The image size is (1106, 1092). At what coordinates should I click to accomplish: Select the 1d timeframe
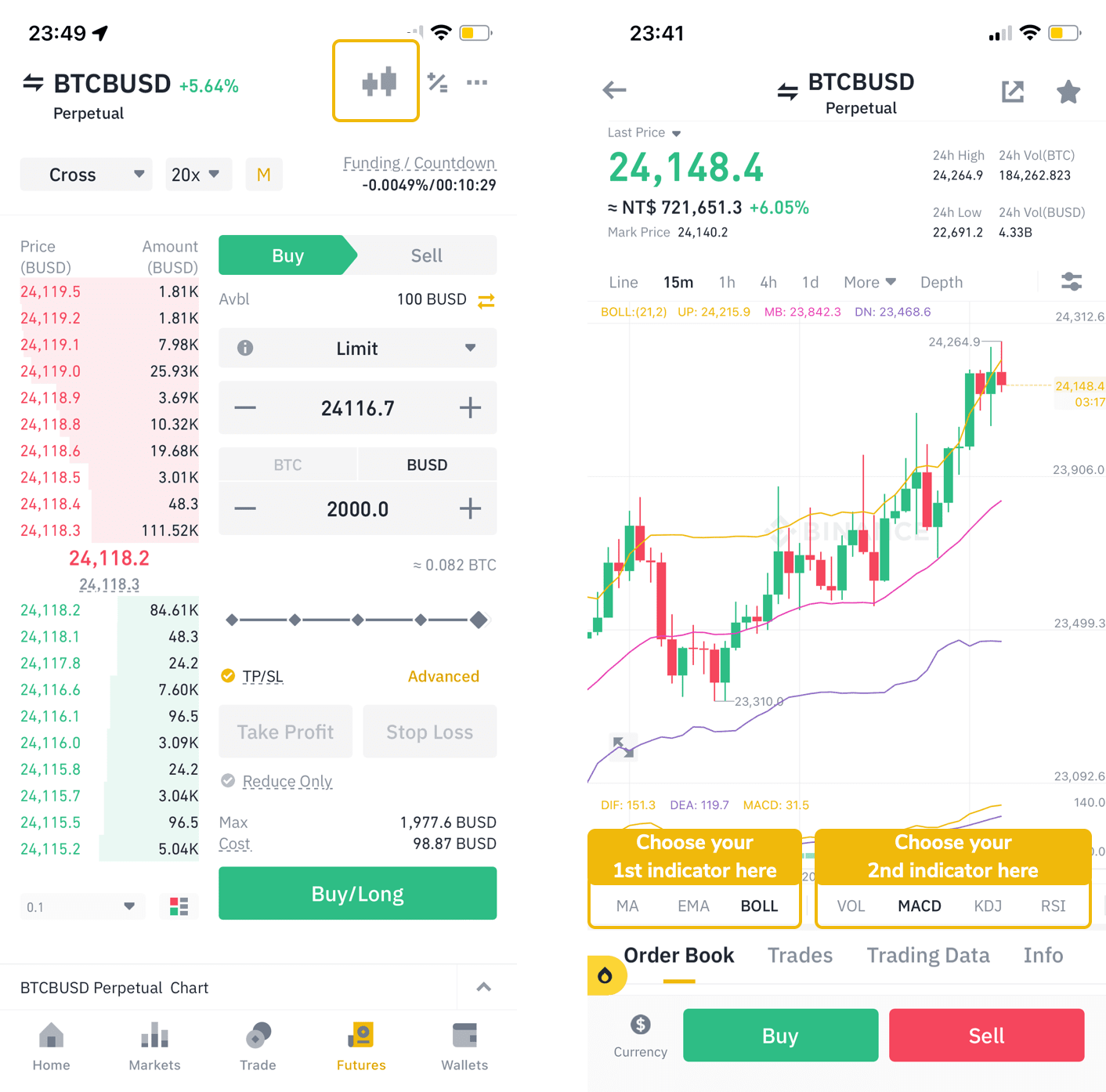tap(810, 282)
